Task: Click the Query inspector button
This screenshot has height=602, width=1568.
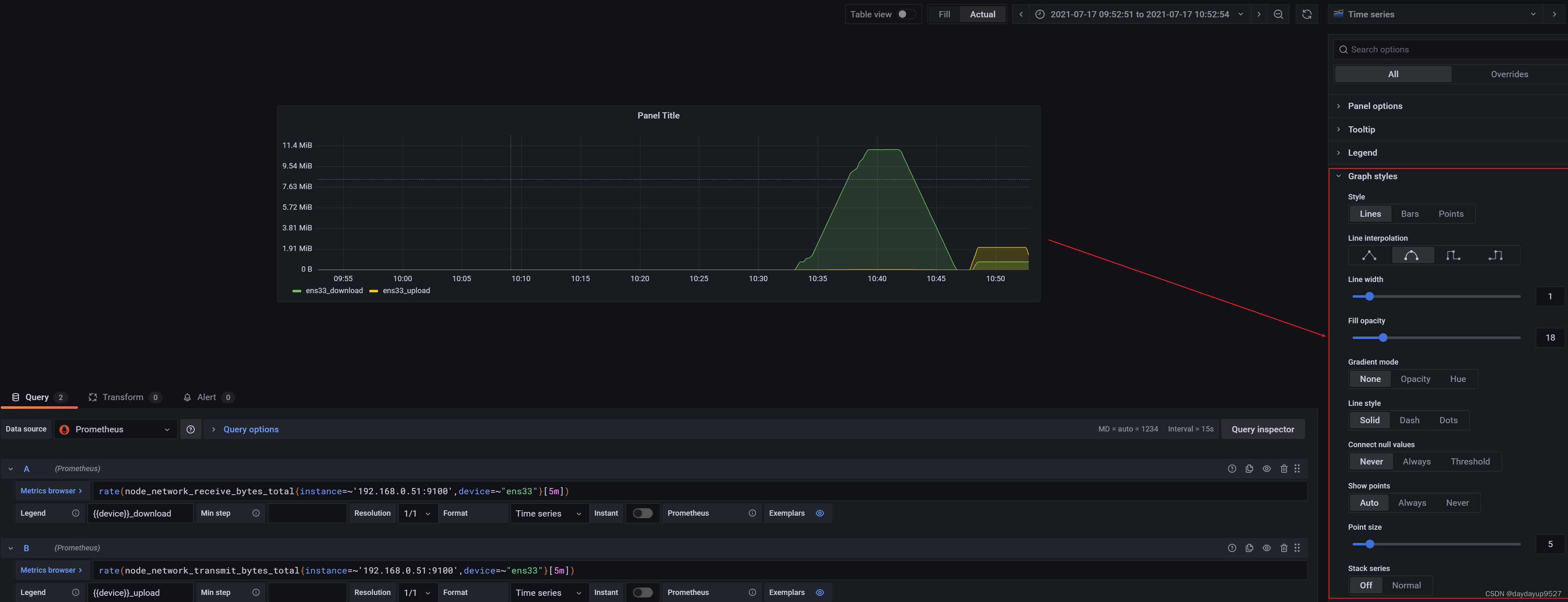Action: click(1262, 429)
